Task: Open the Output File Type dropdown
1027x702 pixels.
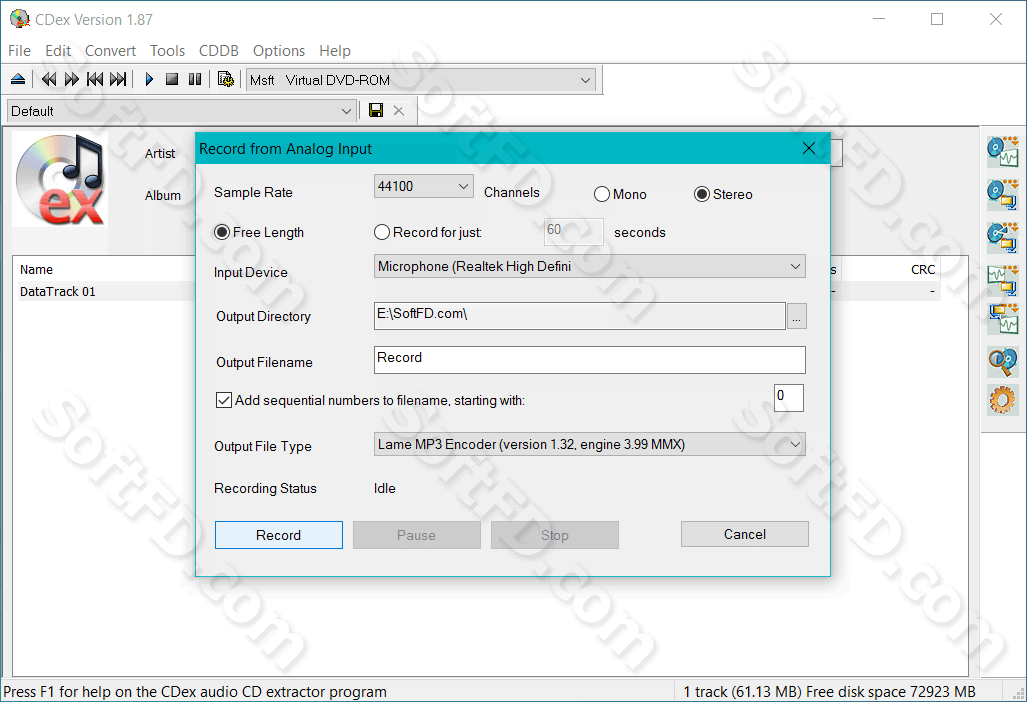Action: (589, 445)
